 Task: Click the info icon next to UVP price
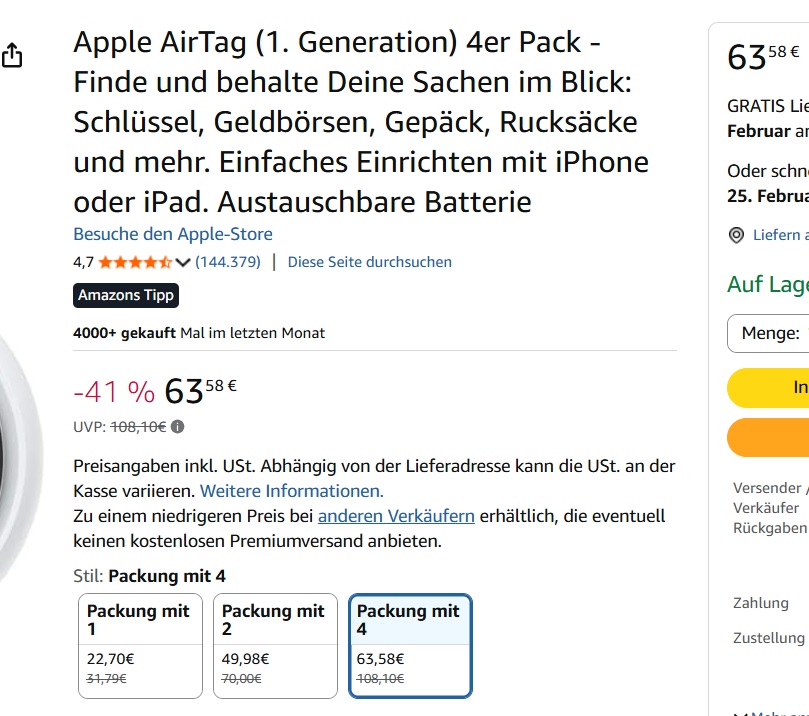178,427
